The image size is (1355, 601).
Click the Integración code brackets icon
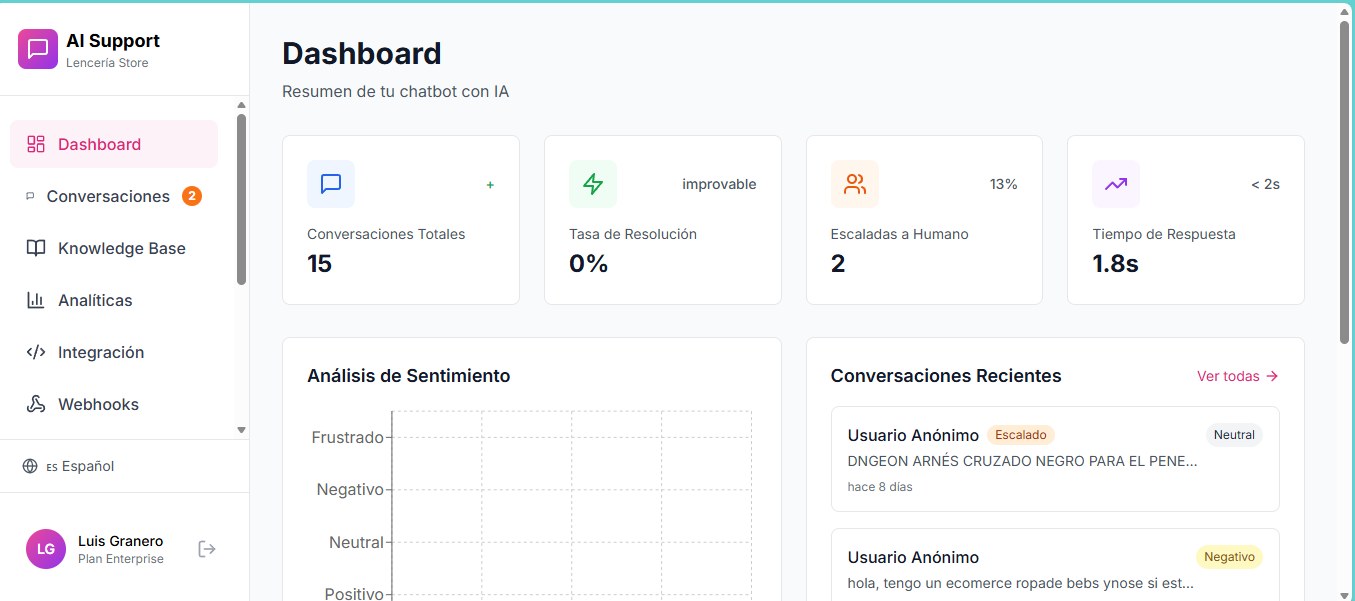coord(36,352)
